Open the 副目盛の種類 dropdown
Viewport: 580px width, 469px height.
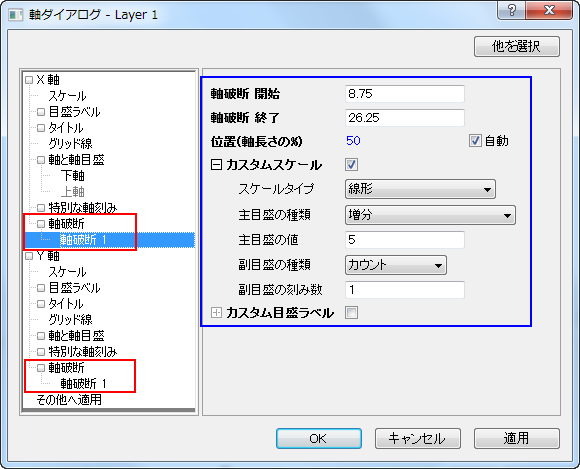click(396, 265)
